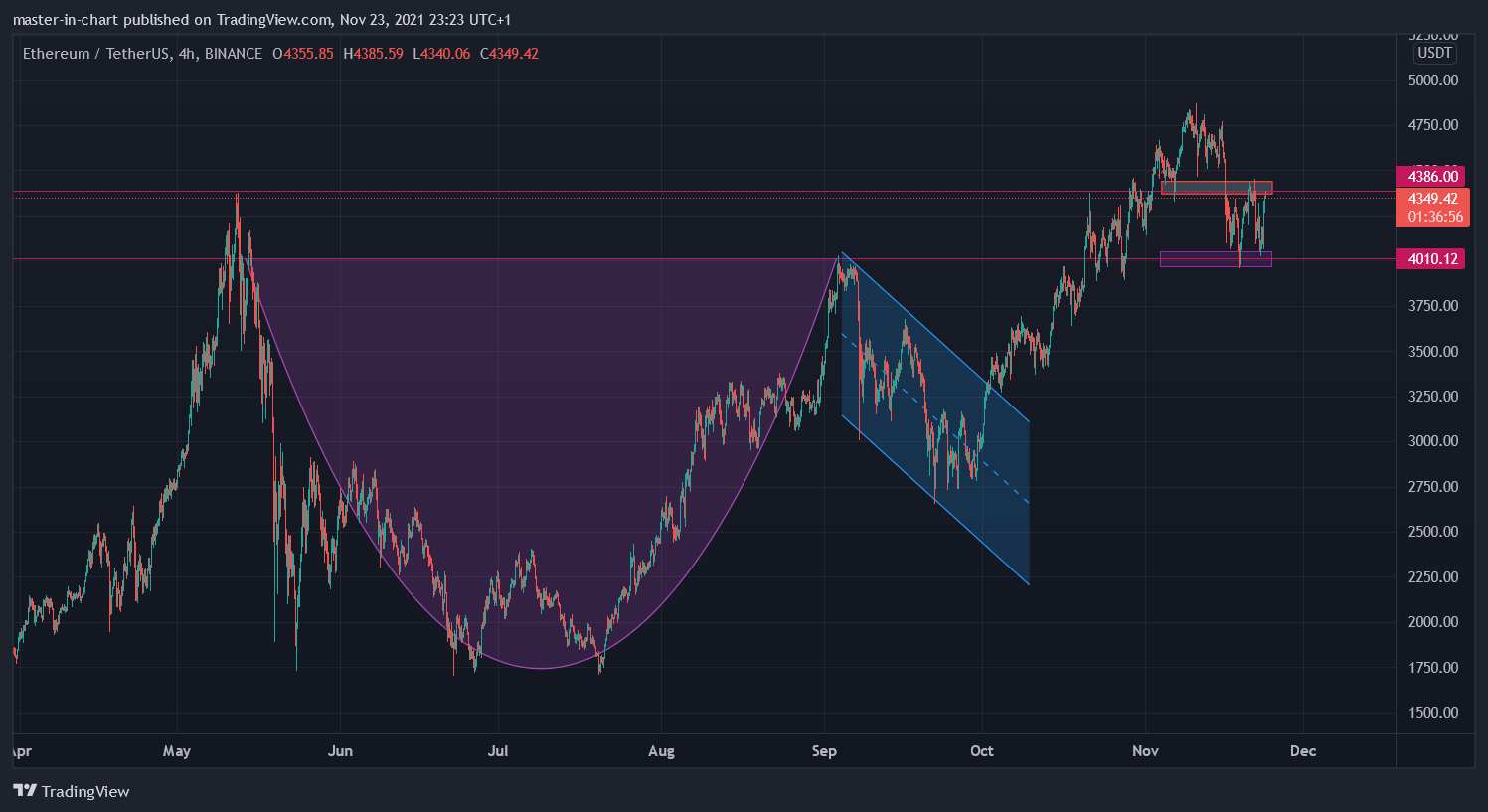Click the 4750.00 price axis label
The image size is (1488, 812).
point(1433,125)
